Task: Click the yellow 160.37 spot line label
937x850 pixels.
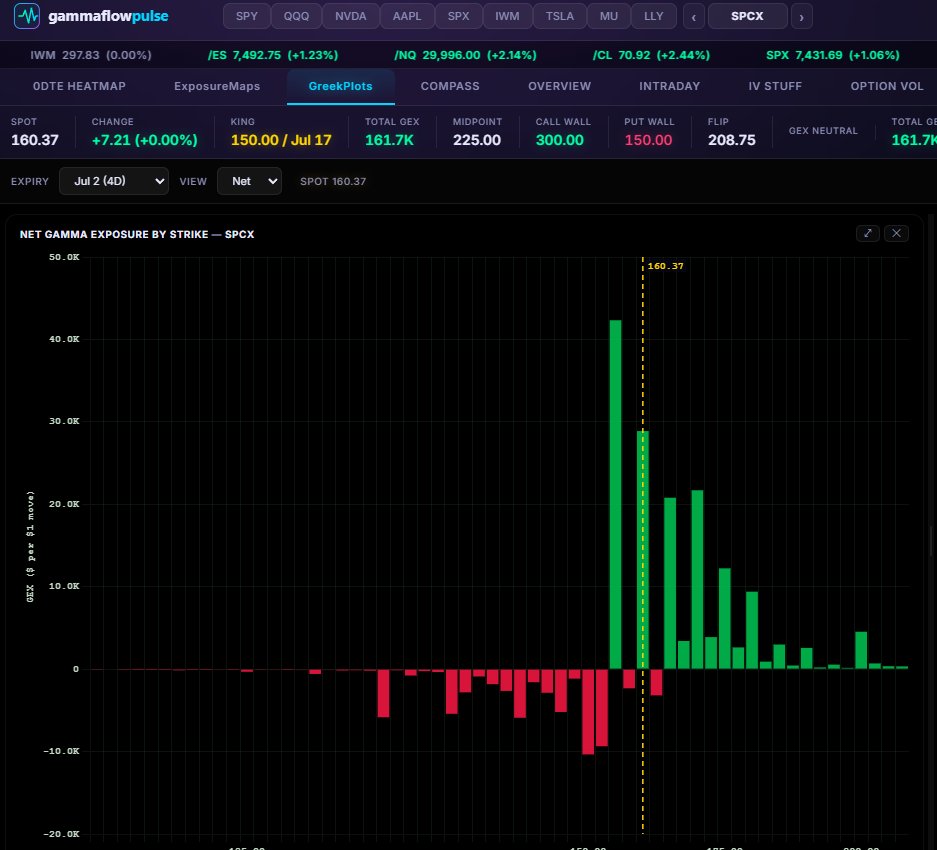Action: pyautogui.click(x=665, y=266)
